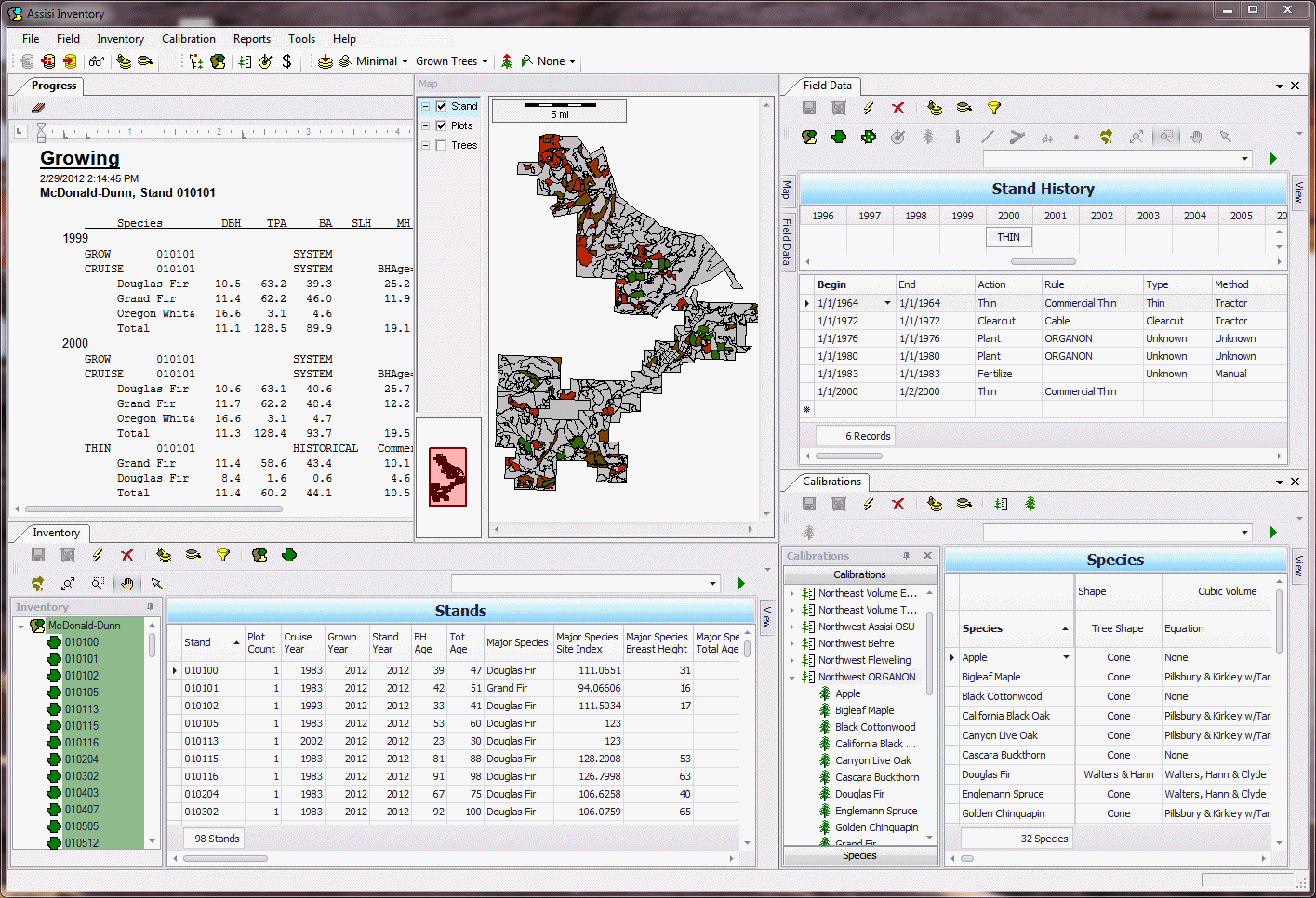This screenshot has height=898, width=1316.
Task: Click the lightning bolt icon in Field Data toolbar
Action: (868, 109)
